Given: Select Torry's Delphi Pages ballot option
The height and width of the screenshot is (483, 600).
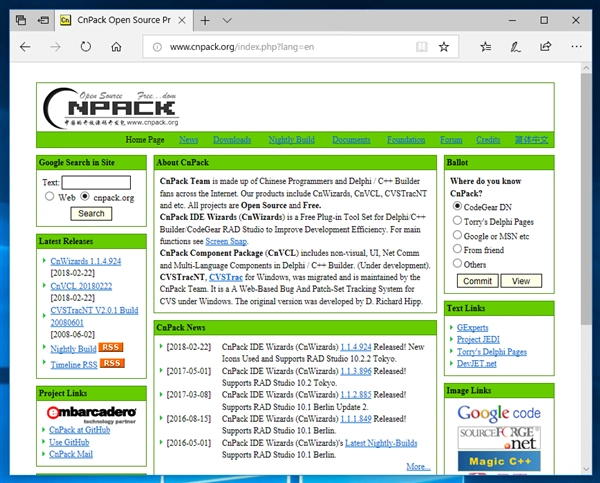Looking at the screenshot, I should click(x=457, y=220).
